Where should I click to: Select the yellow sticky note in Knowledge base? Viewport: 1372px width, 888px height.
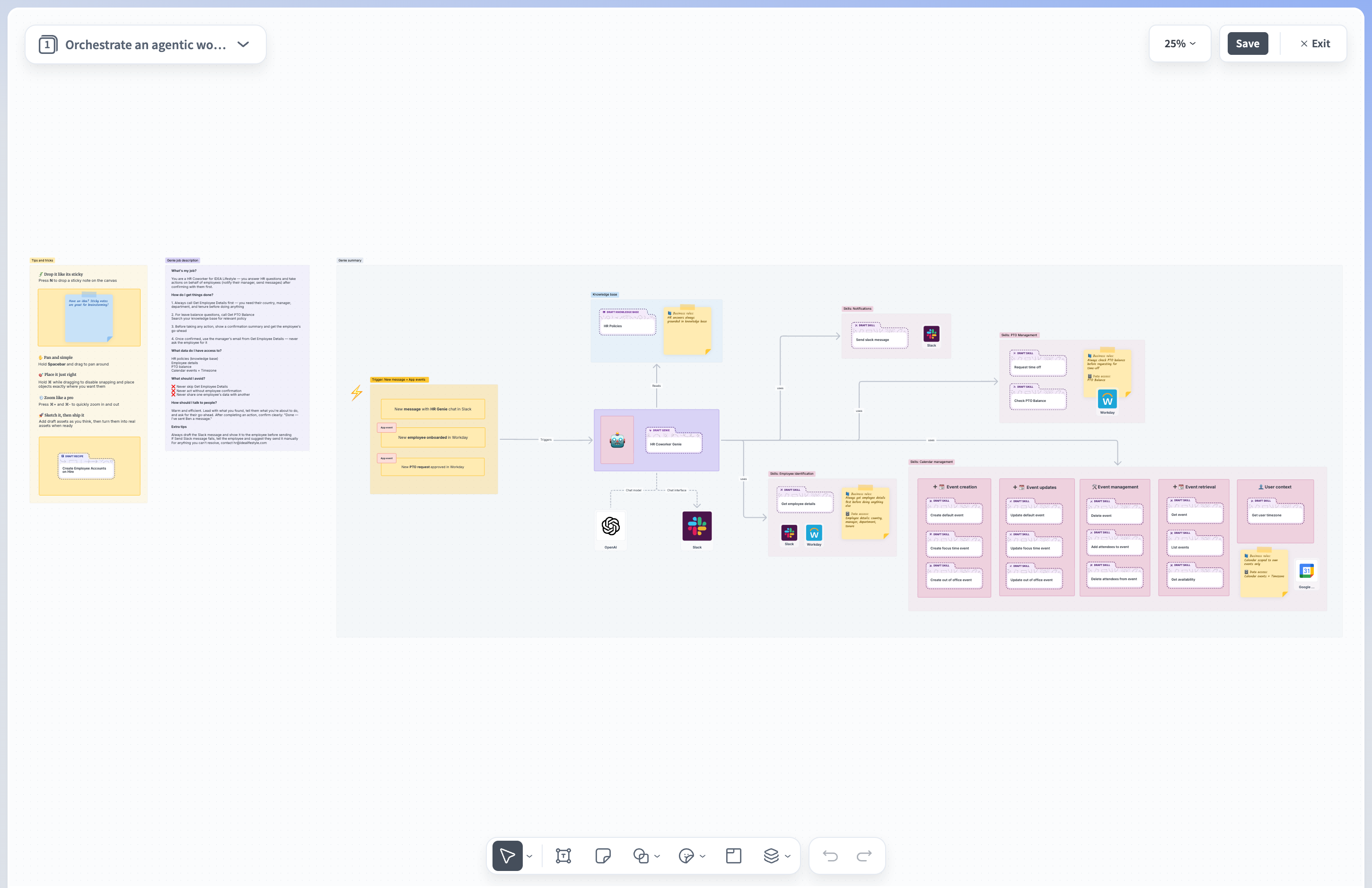687,330
